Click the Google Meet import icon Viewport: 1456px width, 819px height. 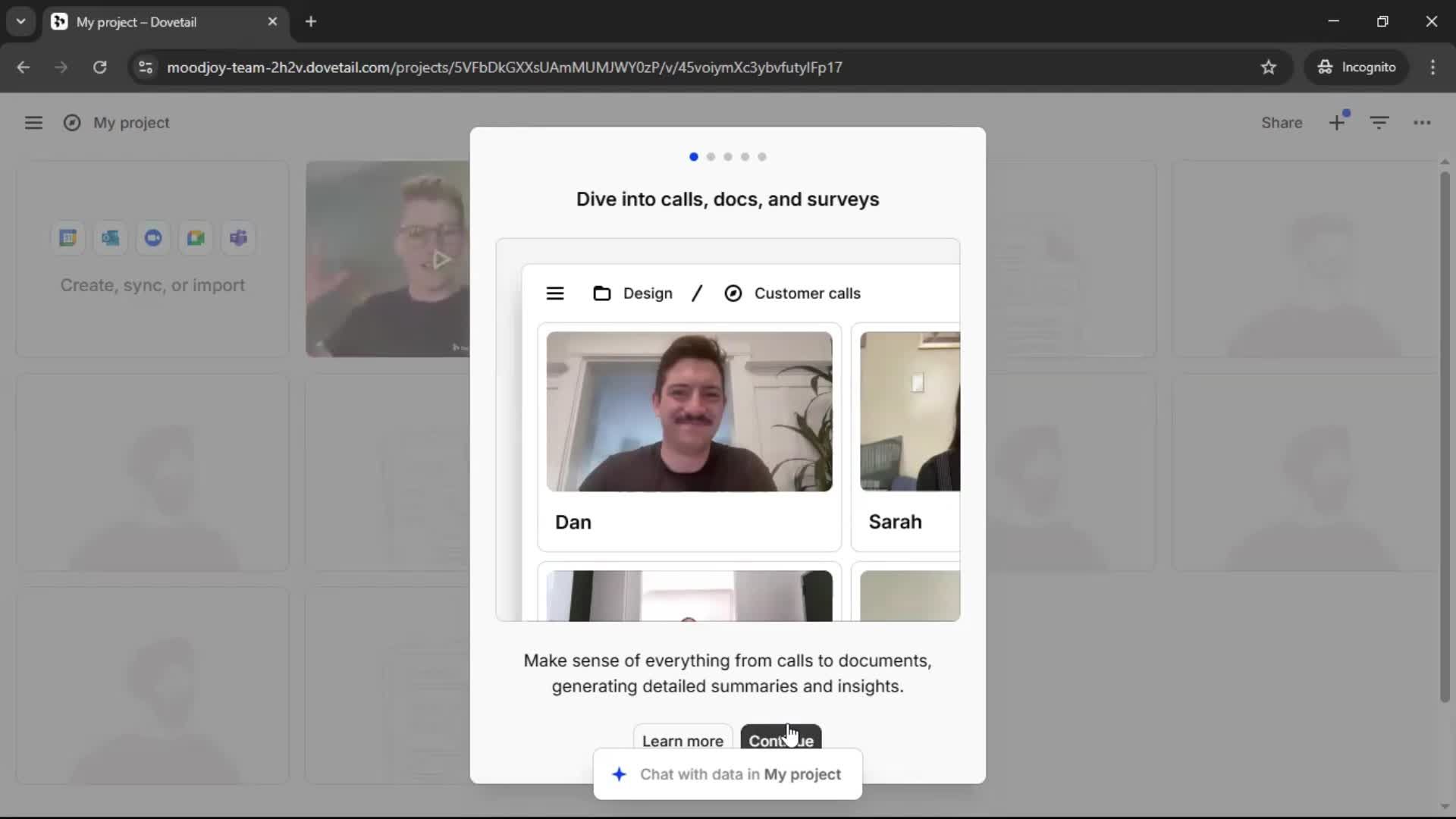(196, 238)
